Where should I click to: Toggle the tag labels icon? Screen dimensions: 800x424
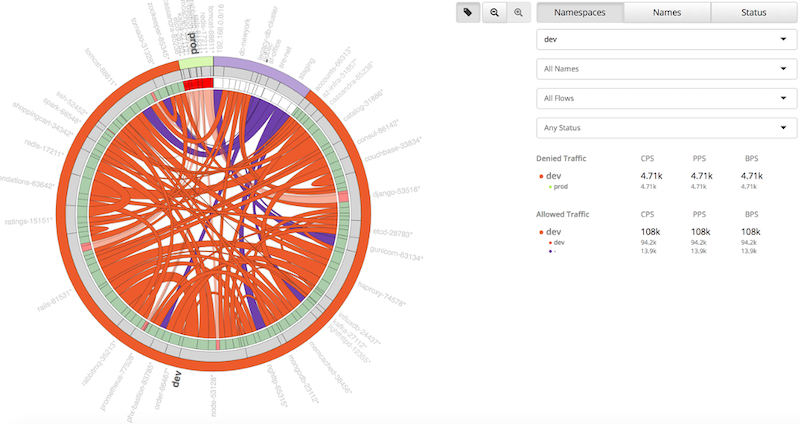coord(468,13)
